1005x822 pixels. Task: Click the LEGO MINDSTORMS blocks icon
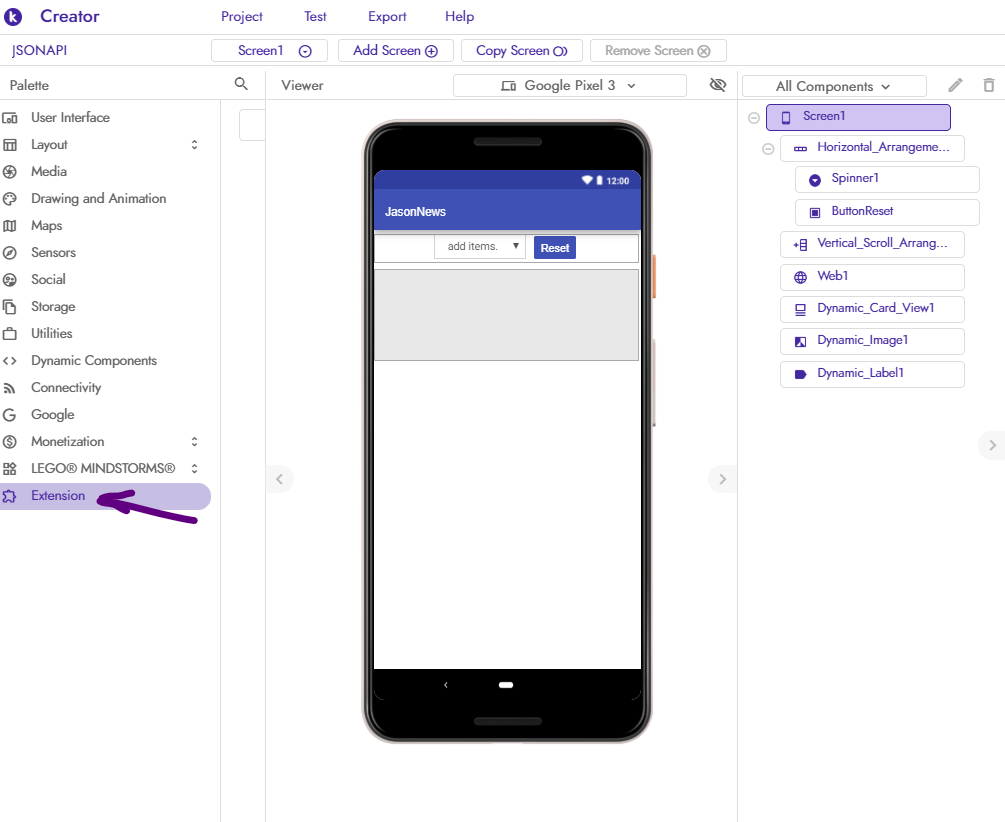(10, 469)
